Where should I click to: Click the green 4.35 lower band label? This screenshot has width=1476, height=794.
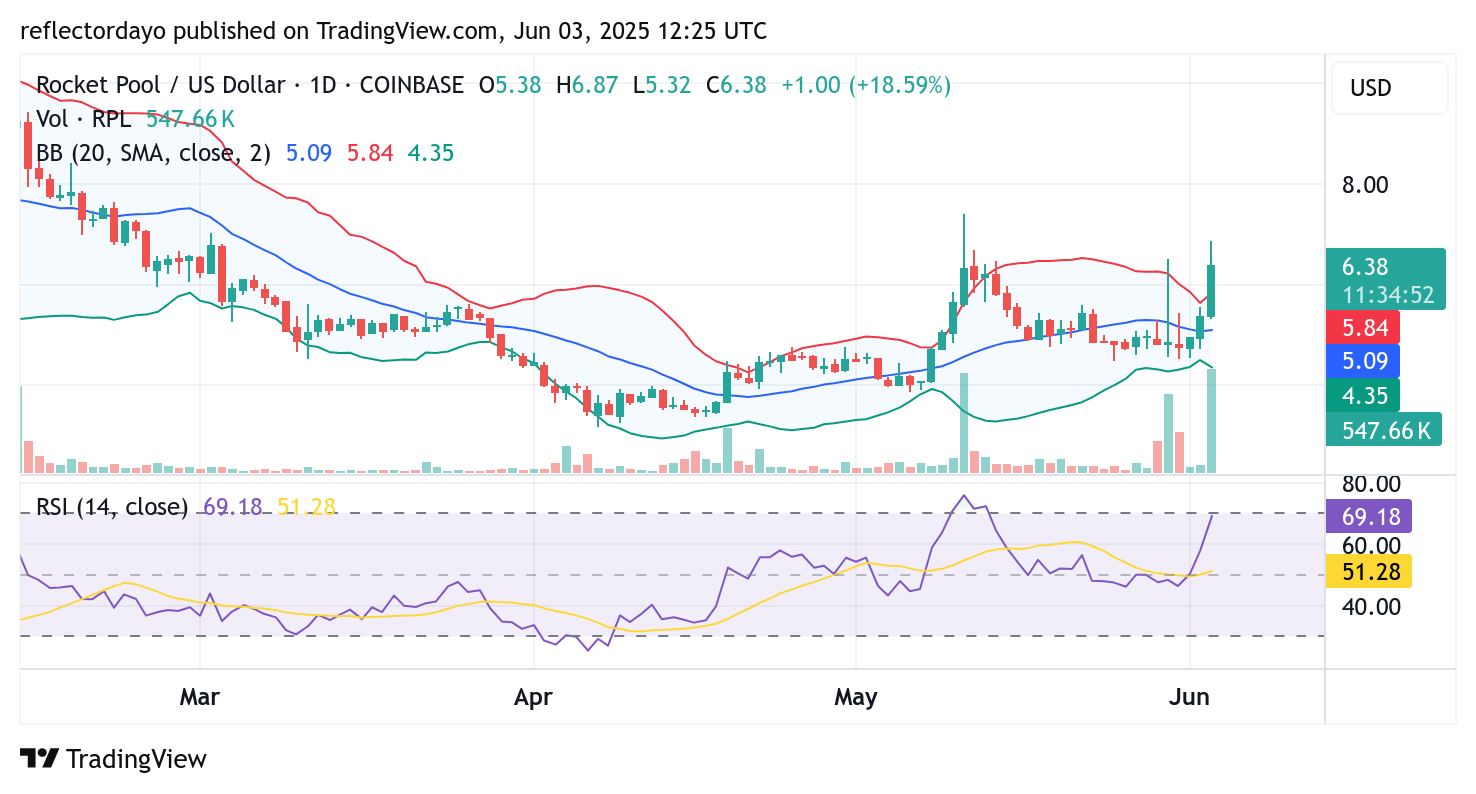point(1364,395)
